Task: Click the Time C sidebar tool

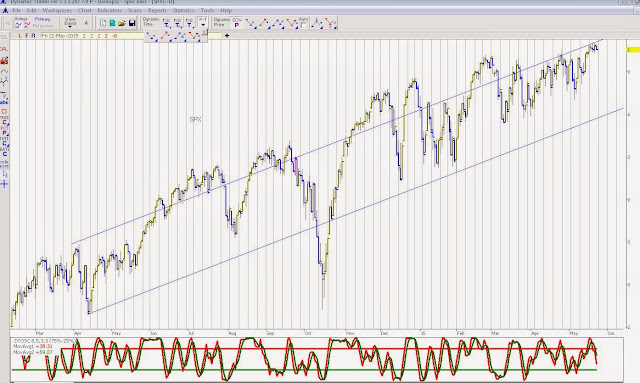Action: point(4,142)
